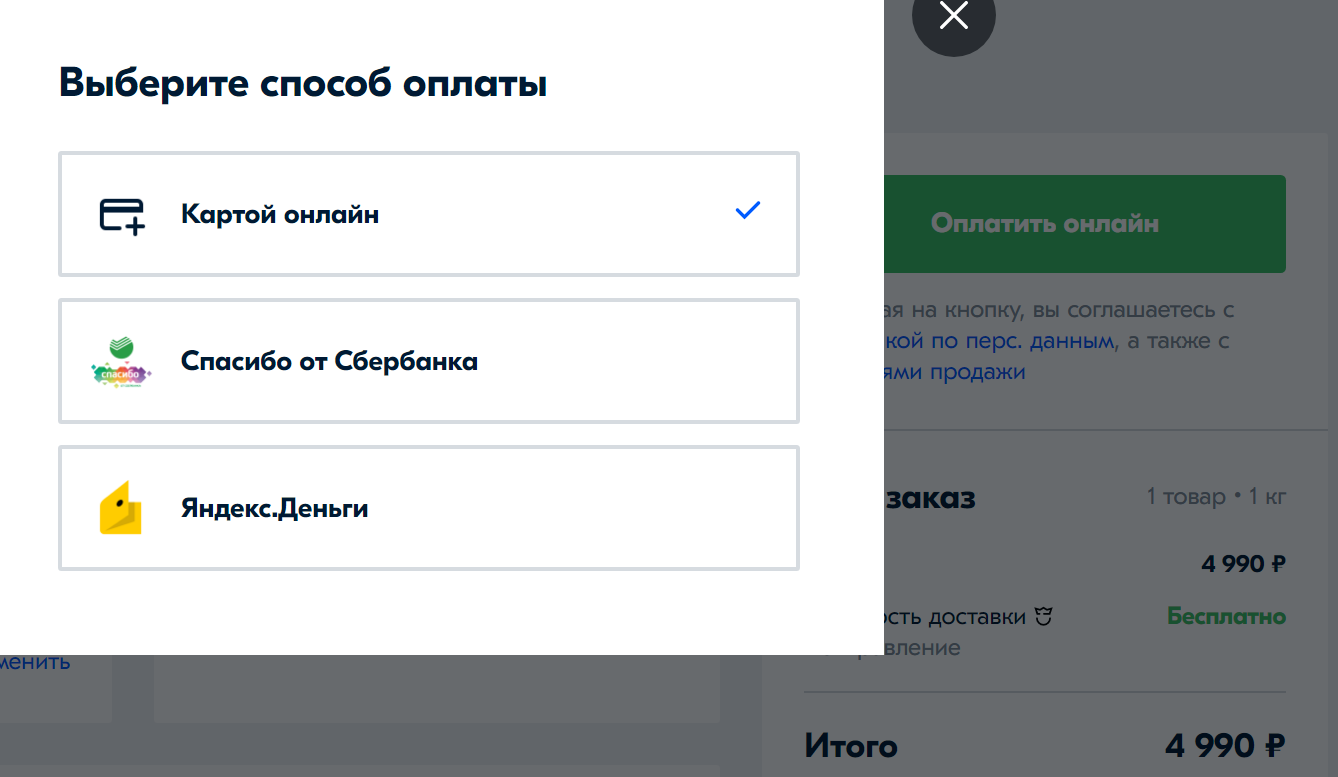Pick the Яндекс.Деньги payment label
The height and width of the screenshot is (777, 1338).
click(x=274, y=509)
